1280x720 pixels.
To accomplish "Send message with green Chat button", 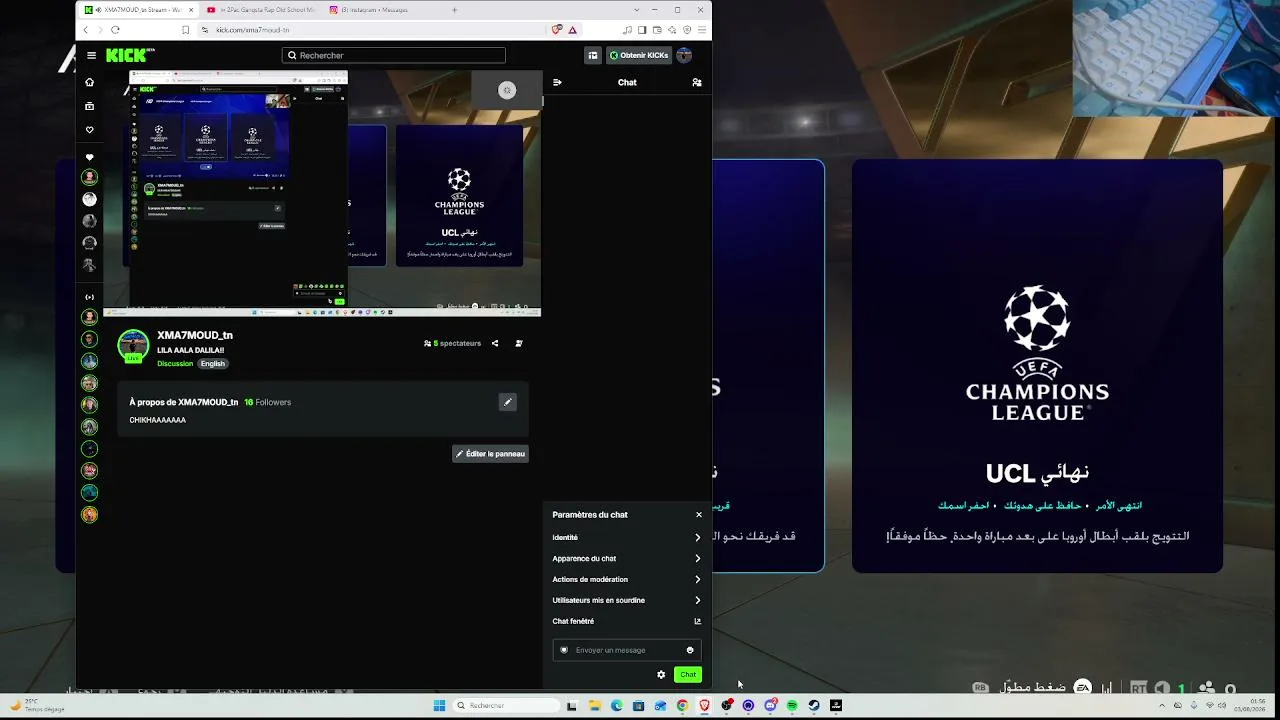I will (688, 675).
